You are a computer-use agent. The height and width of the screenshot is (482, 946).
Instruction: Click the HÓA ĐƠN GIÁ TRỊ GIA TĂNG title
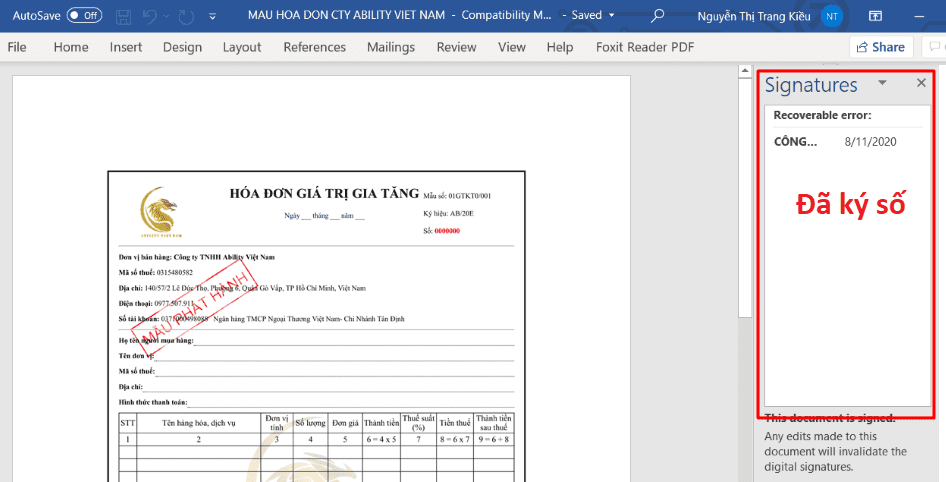coord(324,194)
